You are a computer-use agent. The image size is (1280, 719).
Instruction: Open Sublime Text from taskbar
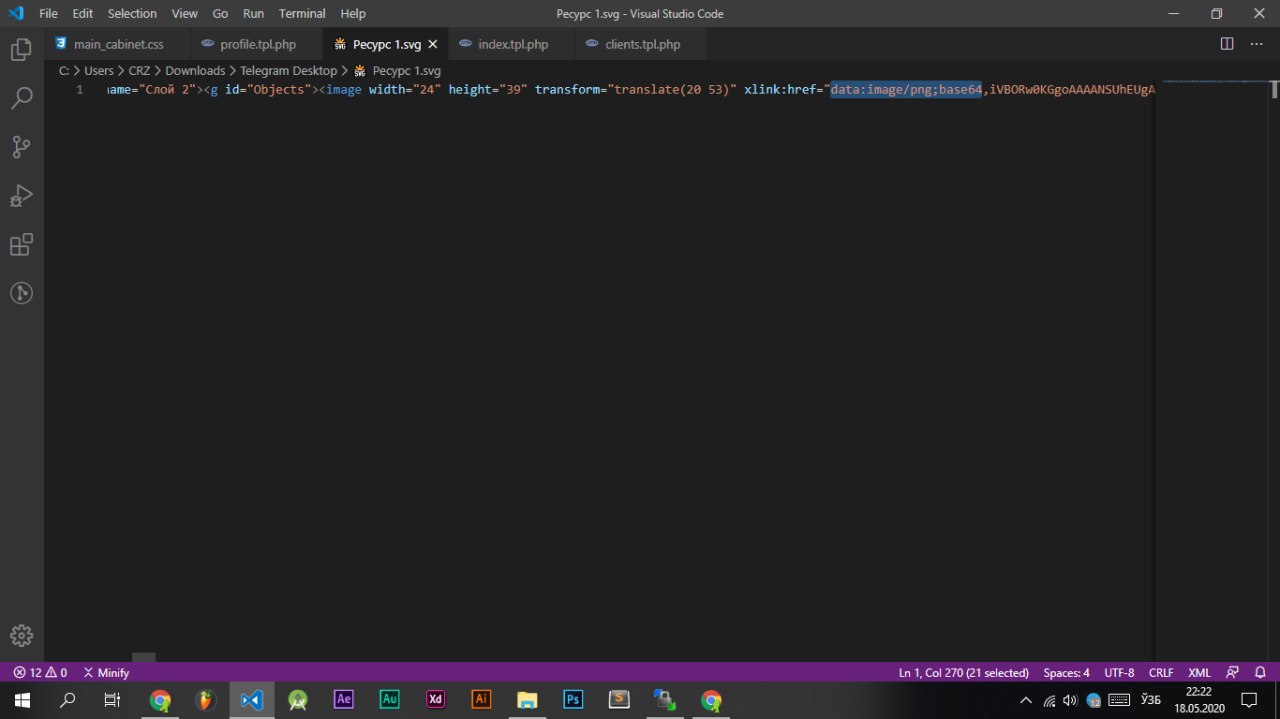point(619,700)
